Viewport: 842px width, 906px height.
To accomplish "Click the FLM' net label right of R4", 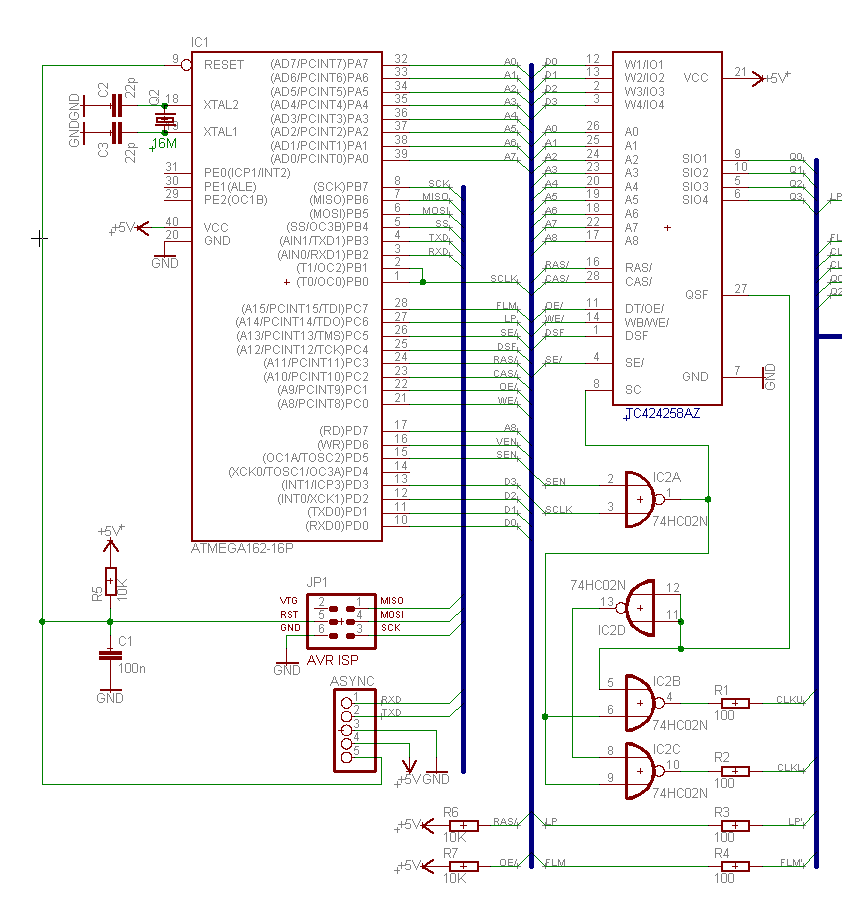I will click(x=792, y=863).
